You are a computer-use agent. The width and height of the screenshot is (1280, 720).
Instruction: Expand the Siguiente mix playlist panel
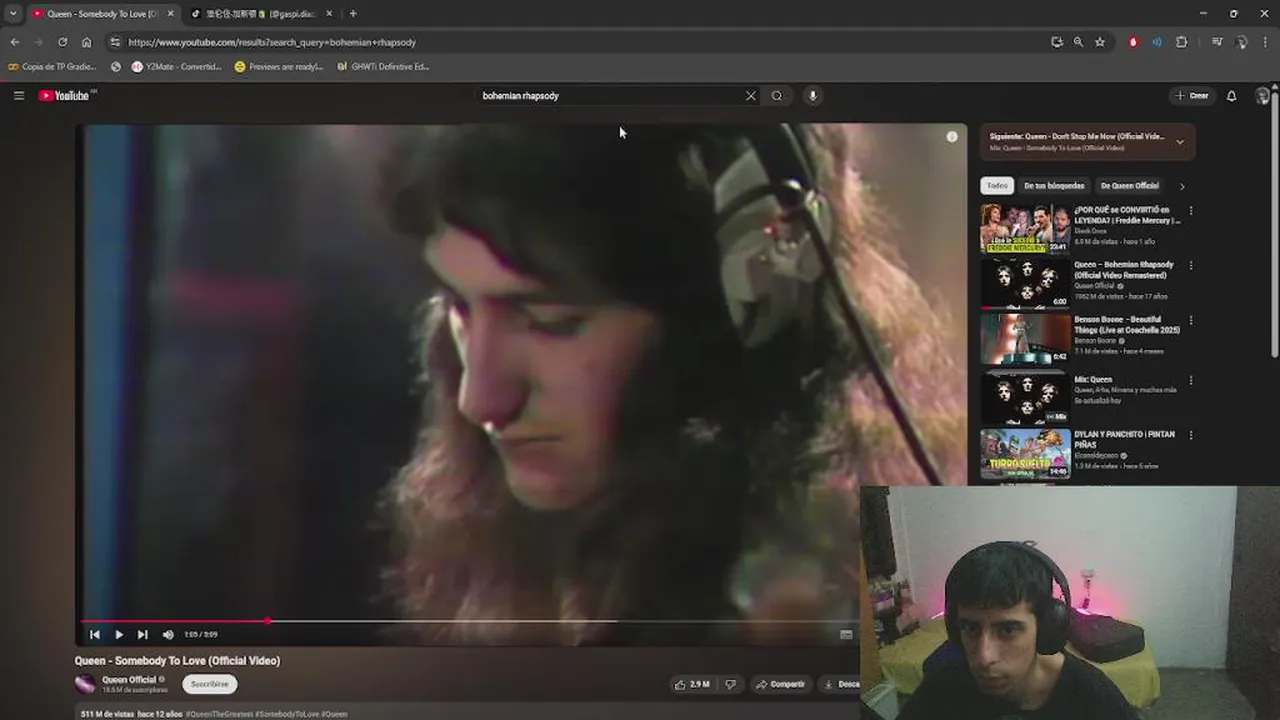(1180, 142)
